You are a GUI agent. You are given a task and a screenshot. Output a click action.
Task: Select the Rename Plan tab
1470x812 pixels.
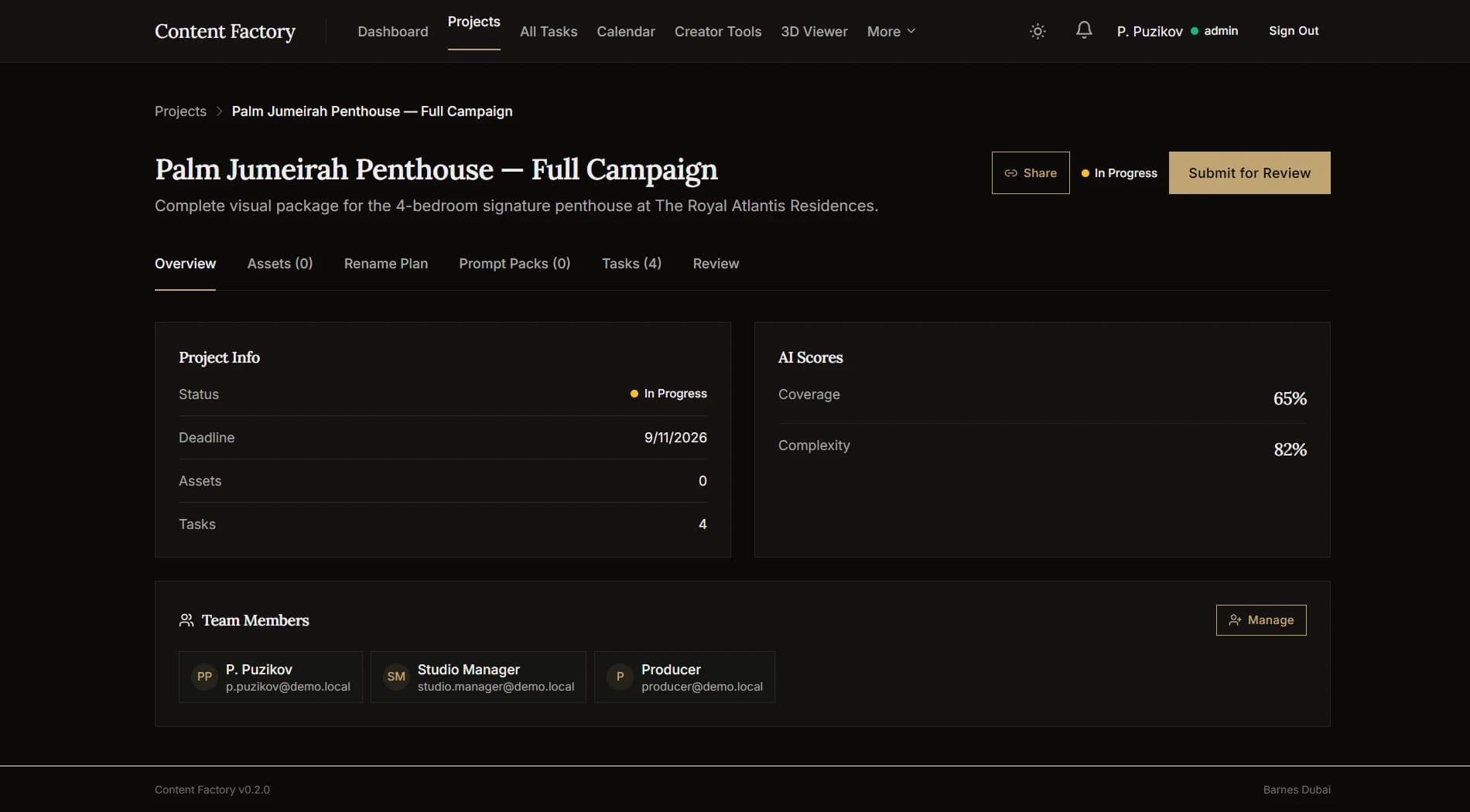pyautogui.click(x=386, y=264)
